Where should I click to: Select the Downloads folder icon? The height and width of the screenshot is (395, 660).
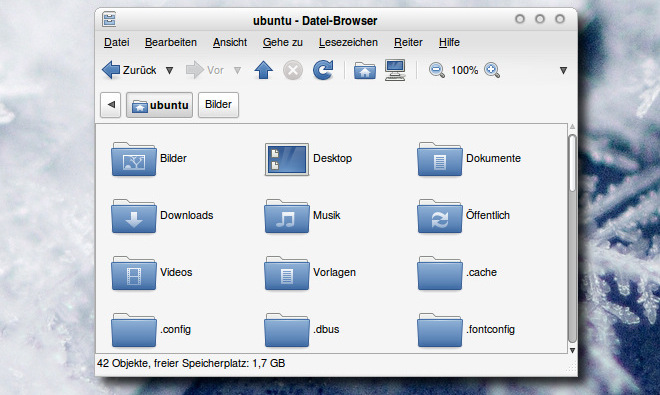134,216
